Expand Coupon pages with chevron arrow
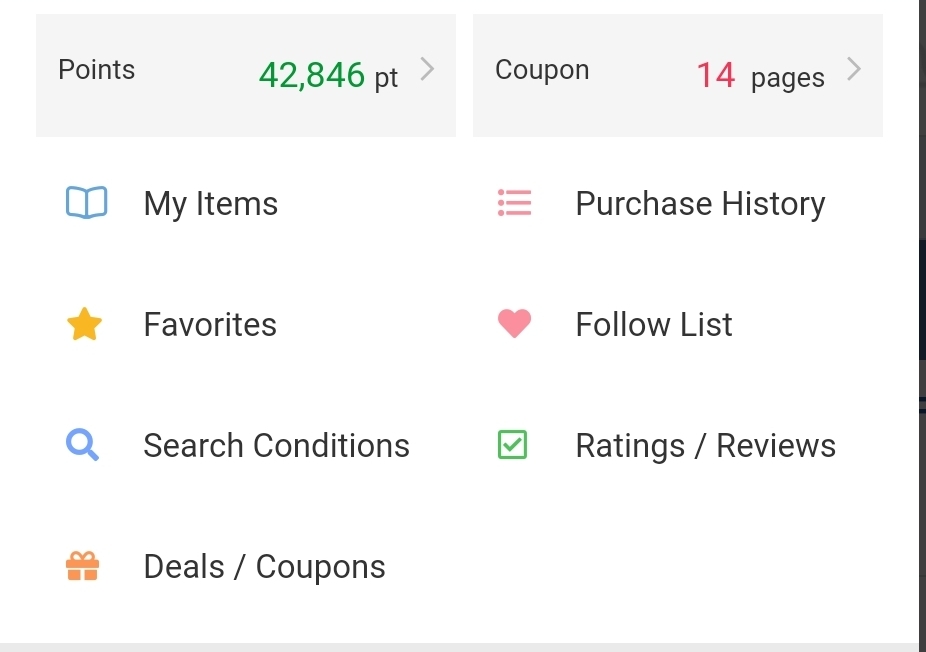This screenshot has width=926, height=652. pyautogui.click(x=854, y=69)
